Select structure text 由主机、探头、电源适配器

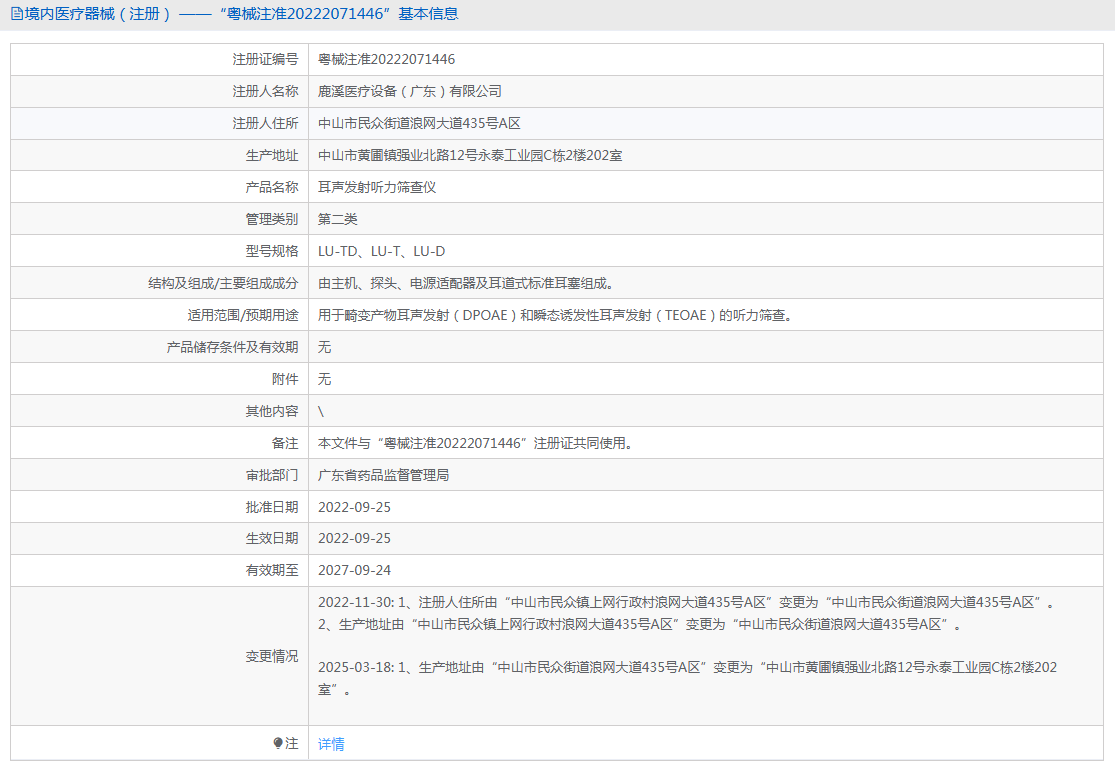(466, 283)
